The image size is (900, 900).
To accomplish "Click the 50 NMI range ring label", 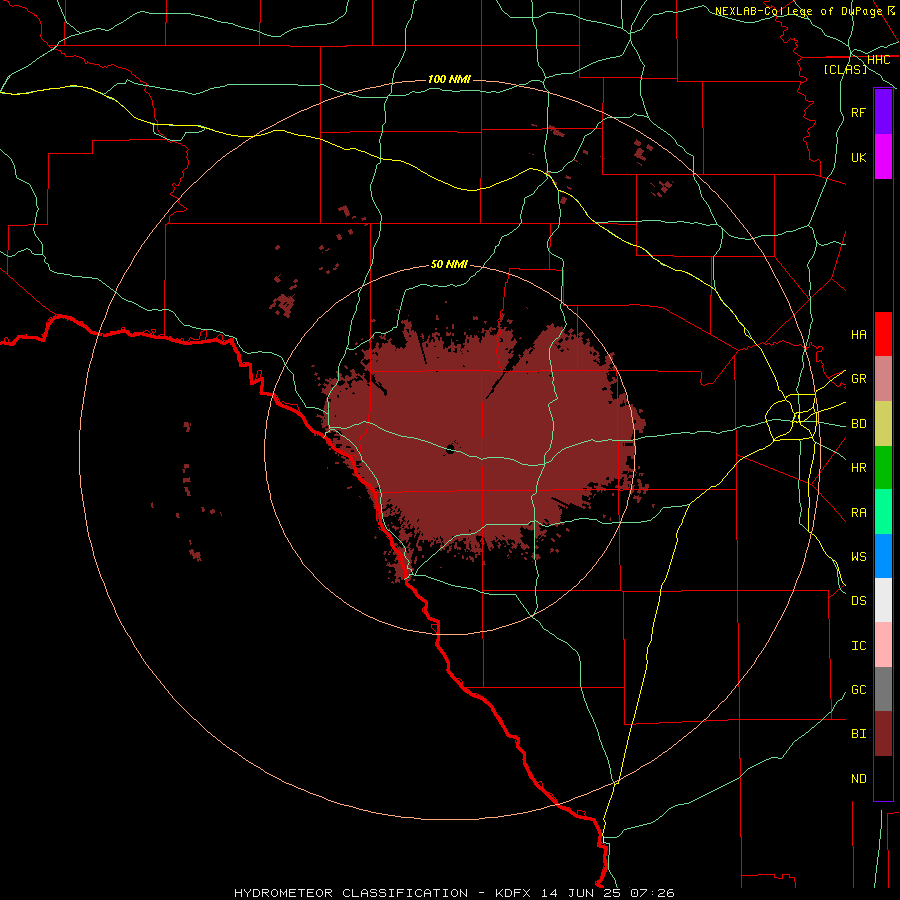I will coord(449,264).
